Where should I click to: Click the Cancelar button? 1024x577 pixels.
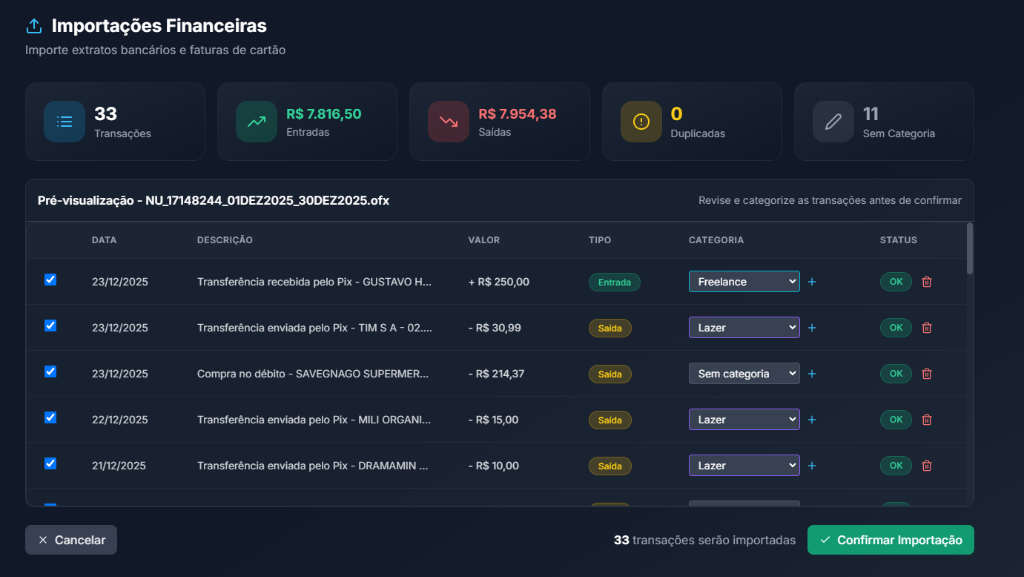click(71, 540)
